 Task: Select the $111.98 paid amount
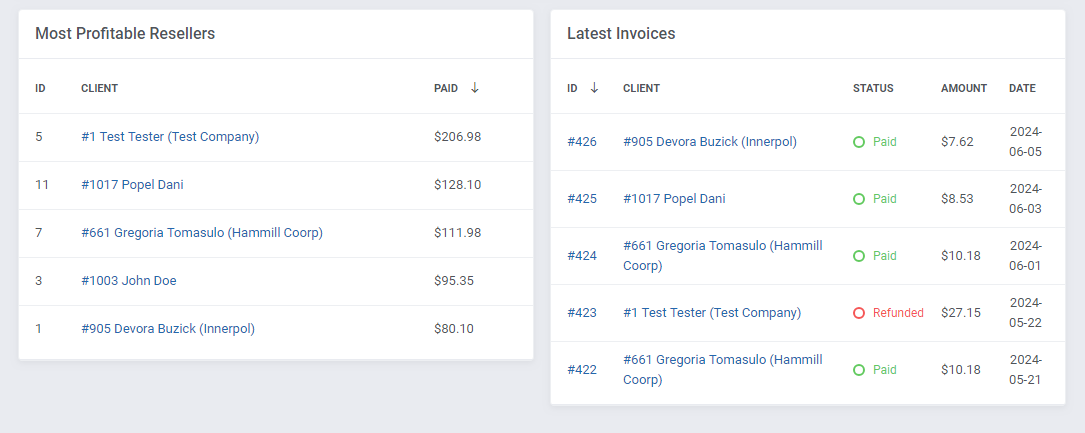[x=457, y=233]
